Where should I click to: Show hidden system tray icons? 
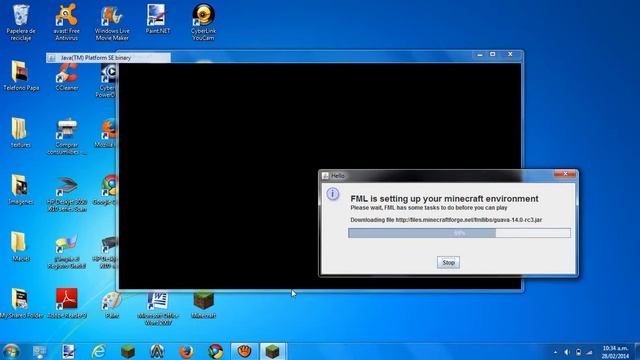click(555, 352)
